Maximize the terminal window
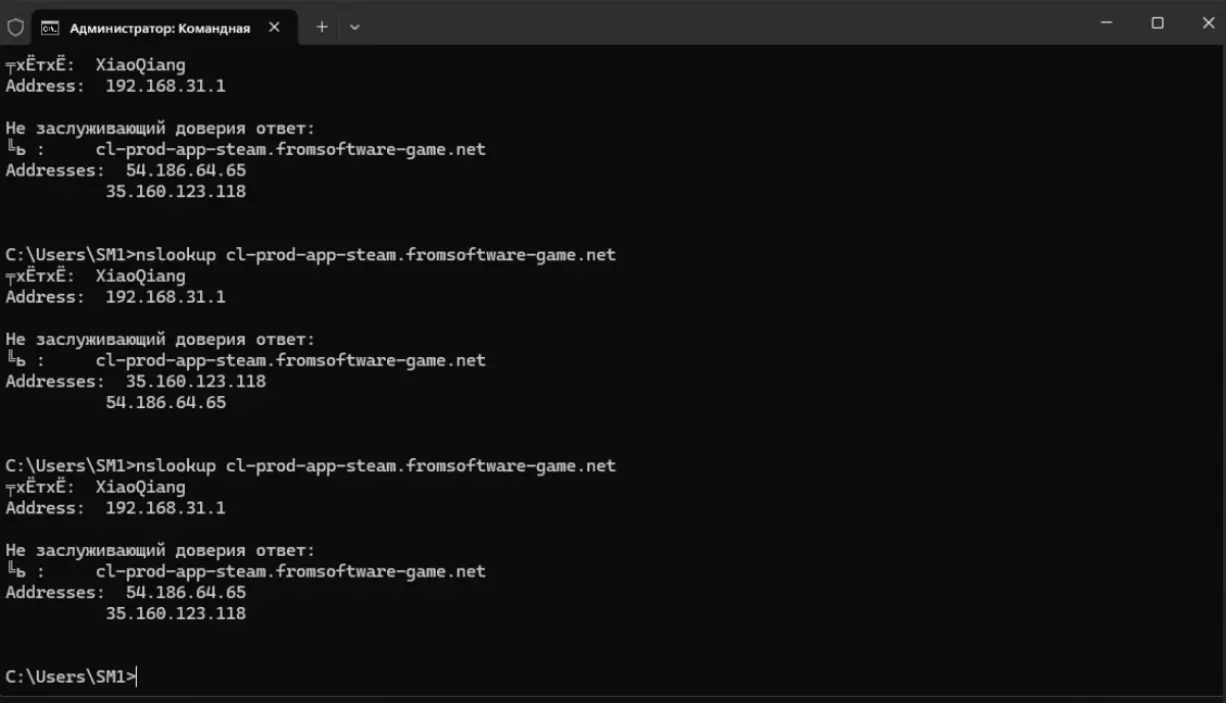The image size is (1226, 703). pyautogui.click(x=1157, y=23)
